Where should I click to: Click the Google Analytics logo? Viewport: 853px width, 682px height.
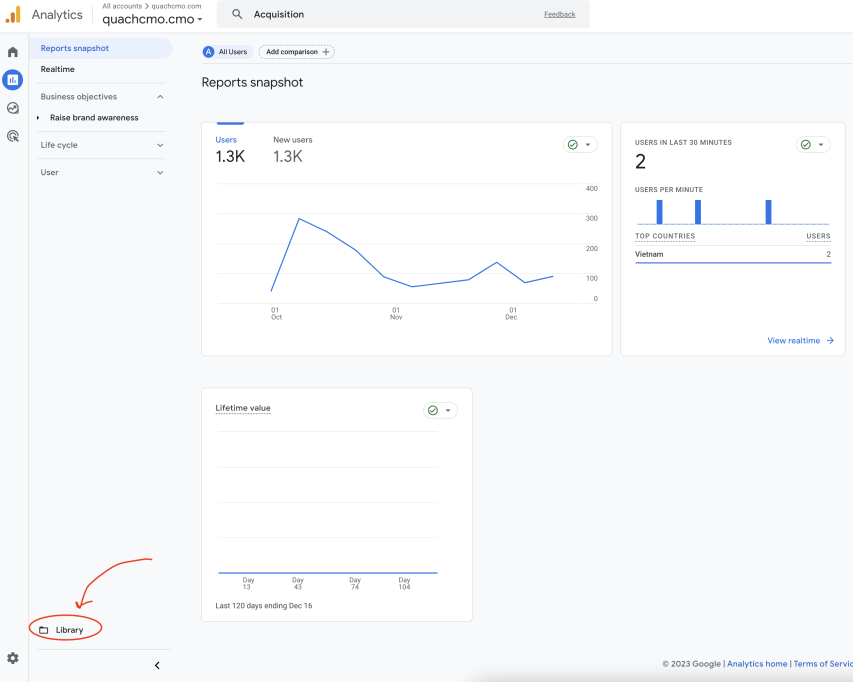pyautogui.click(x=13, y=15)
